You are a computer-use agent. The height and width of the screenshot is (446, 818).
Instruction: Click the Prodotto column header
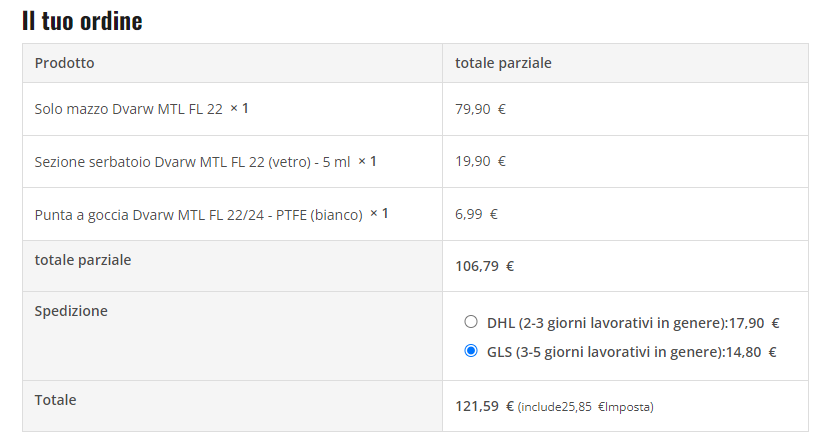click(x=65, y=63)
